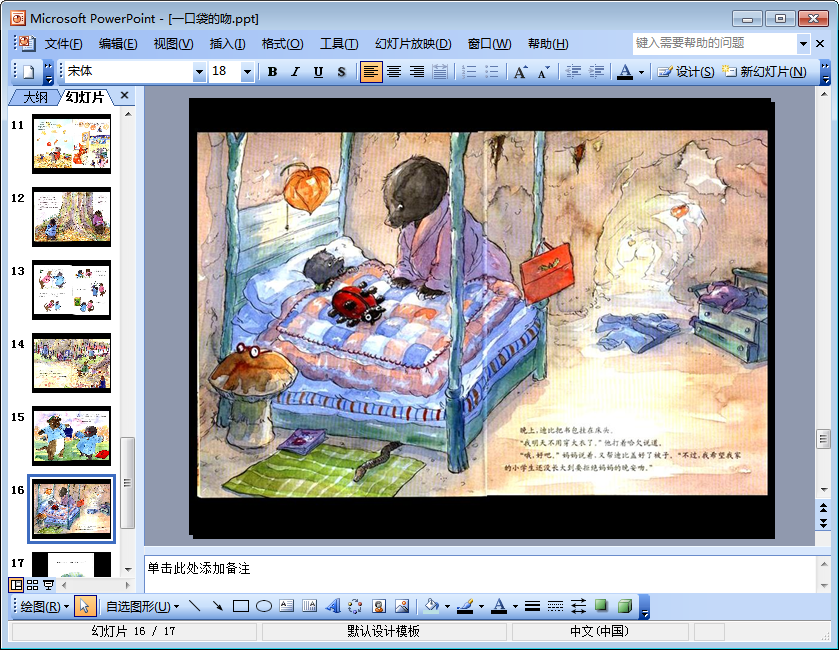
Task: Increase the indent level
Action: (596, 72)
